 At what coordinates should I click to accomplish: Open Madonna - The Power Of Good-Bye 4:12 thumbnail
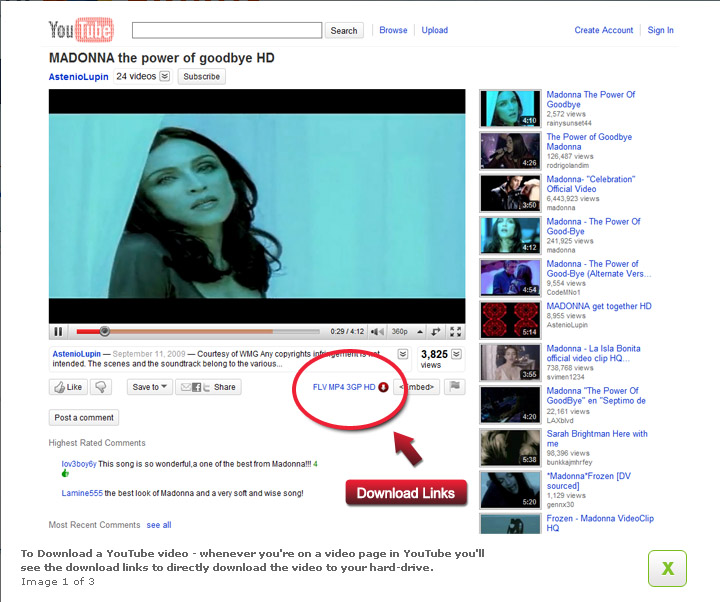pyautogui.click(x=510, y=236)
